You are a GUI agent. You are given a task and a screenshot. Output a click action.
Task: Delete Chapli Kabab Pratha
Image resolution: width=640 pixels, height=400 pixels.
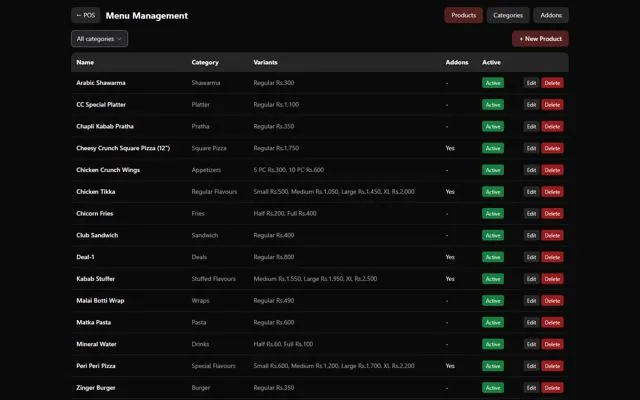click(552, 127)
